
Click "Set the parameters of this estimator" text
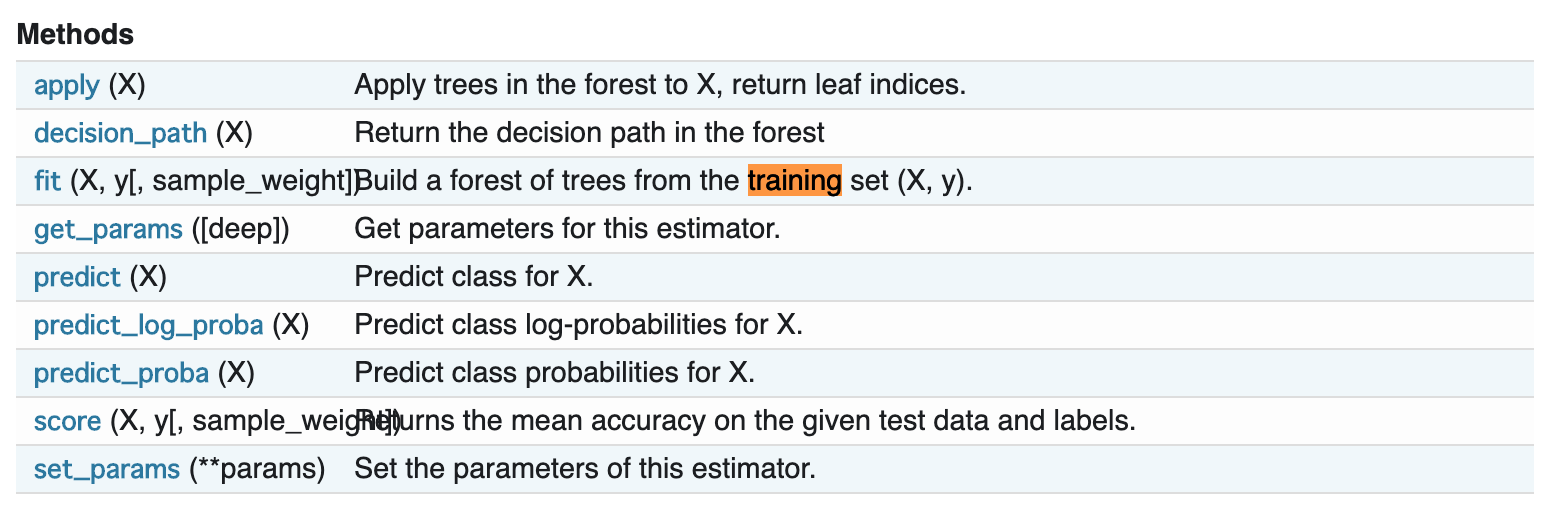coord(585,469)
